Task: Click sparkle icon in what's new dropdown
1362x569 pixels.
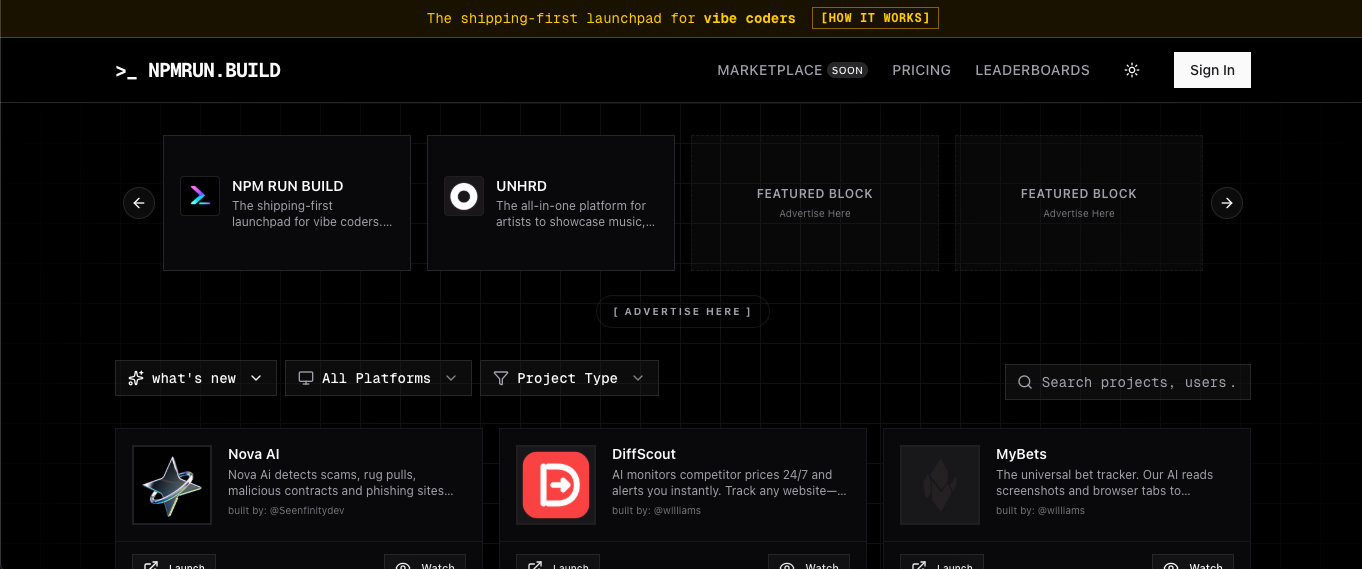Action: point(136,378)
